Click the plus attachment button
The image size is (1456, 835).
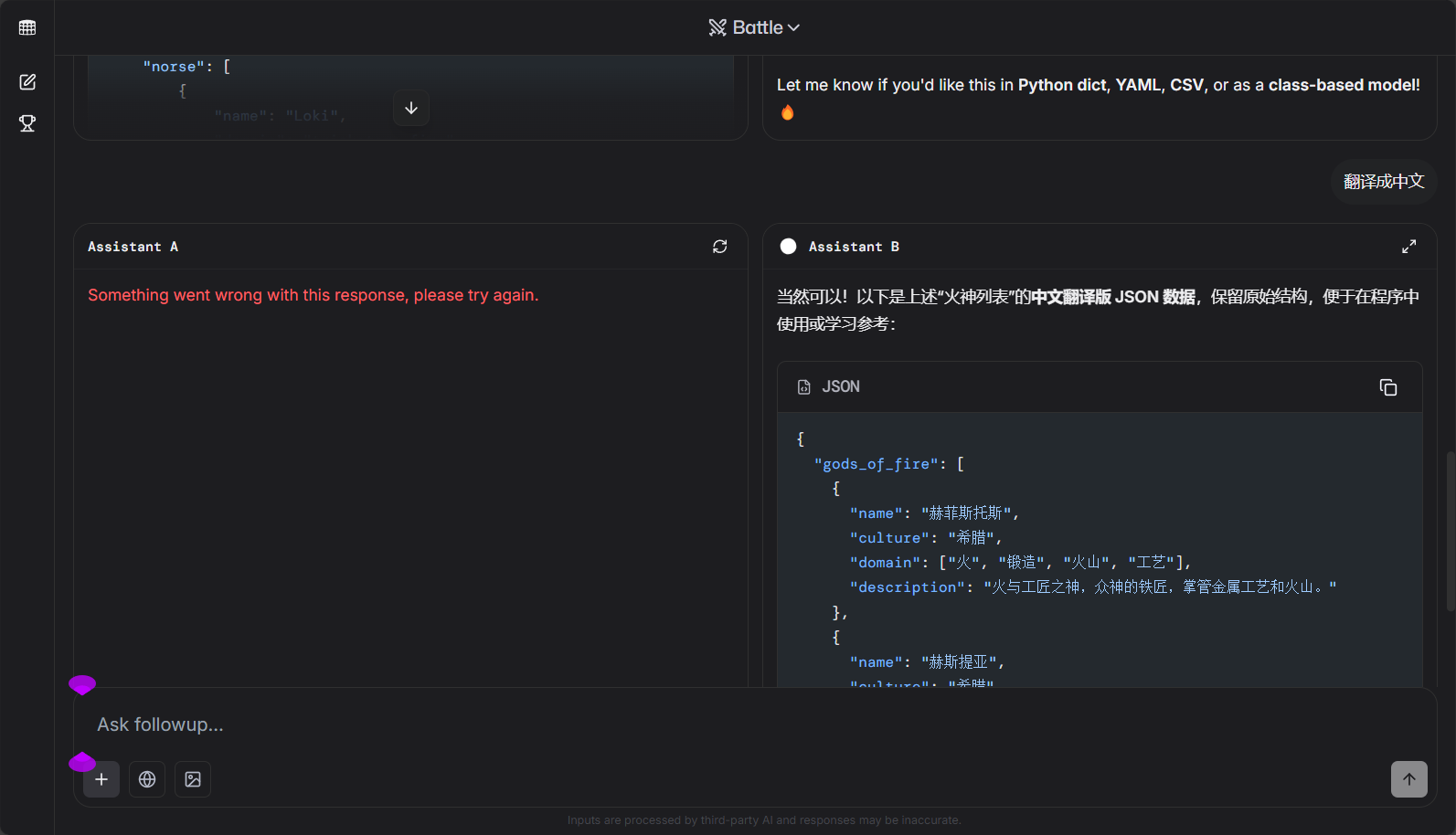coord(101,779)
